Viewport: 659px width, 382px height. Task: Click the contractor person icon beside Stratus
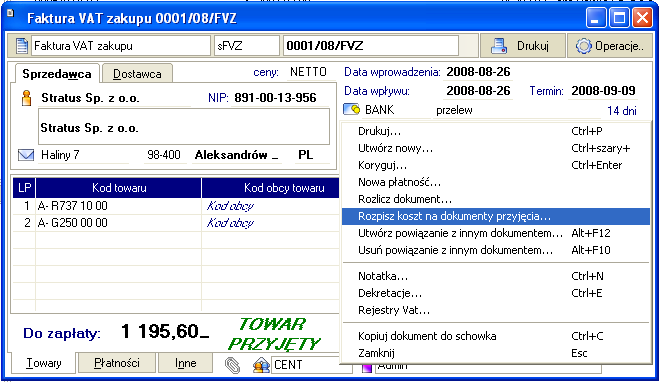(x=26, y=98)
